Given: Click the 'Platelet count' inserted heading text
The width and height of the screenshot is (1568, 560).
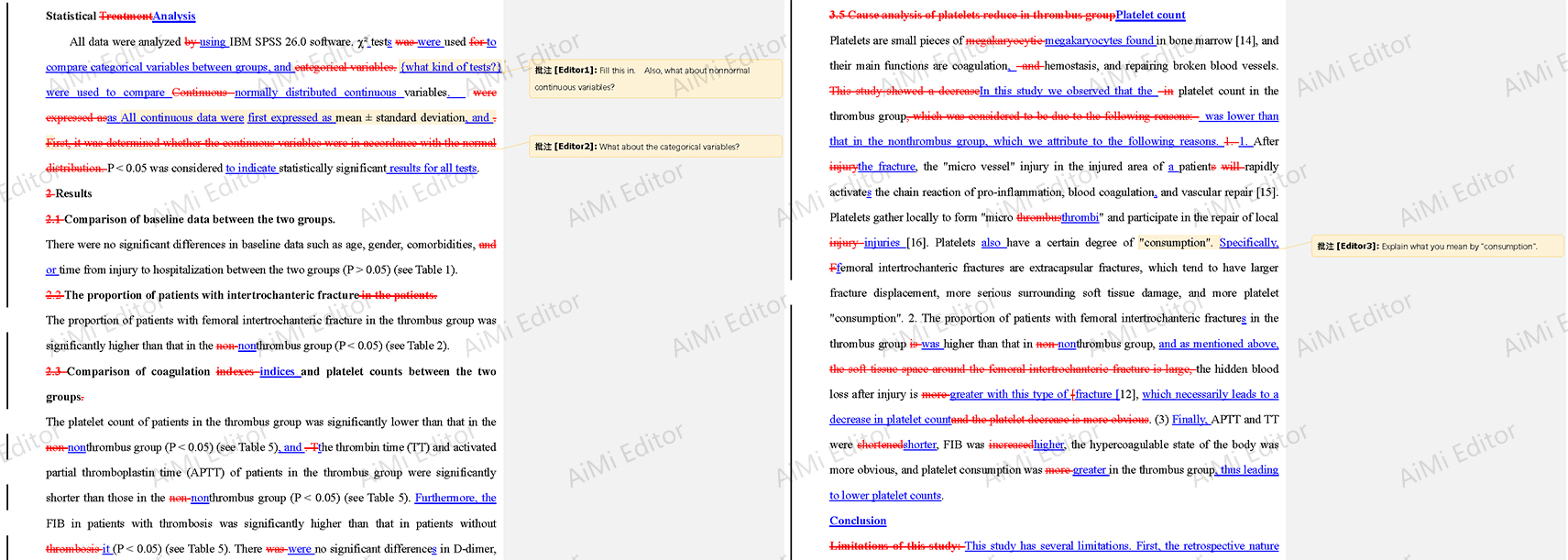Looking at the screenshot, I should pyautogui.click(x=1150, y=15).
